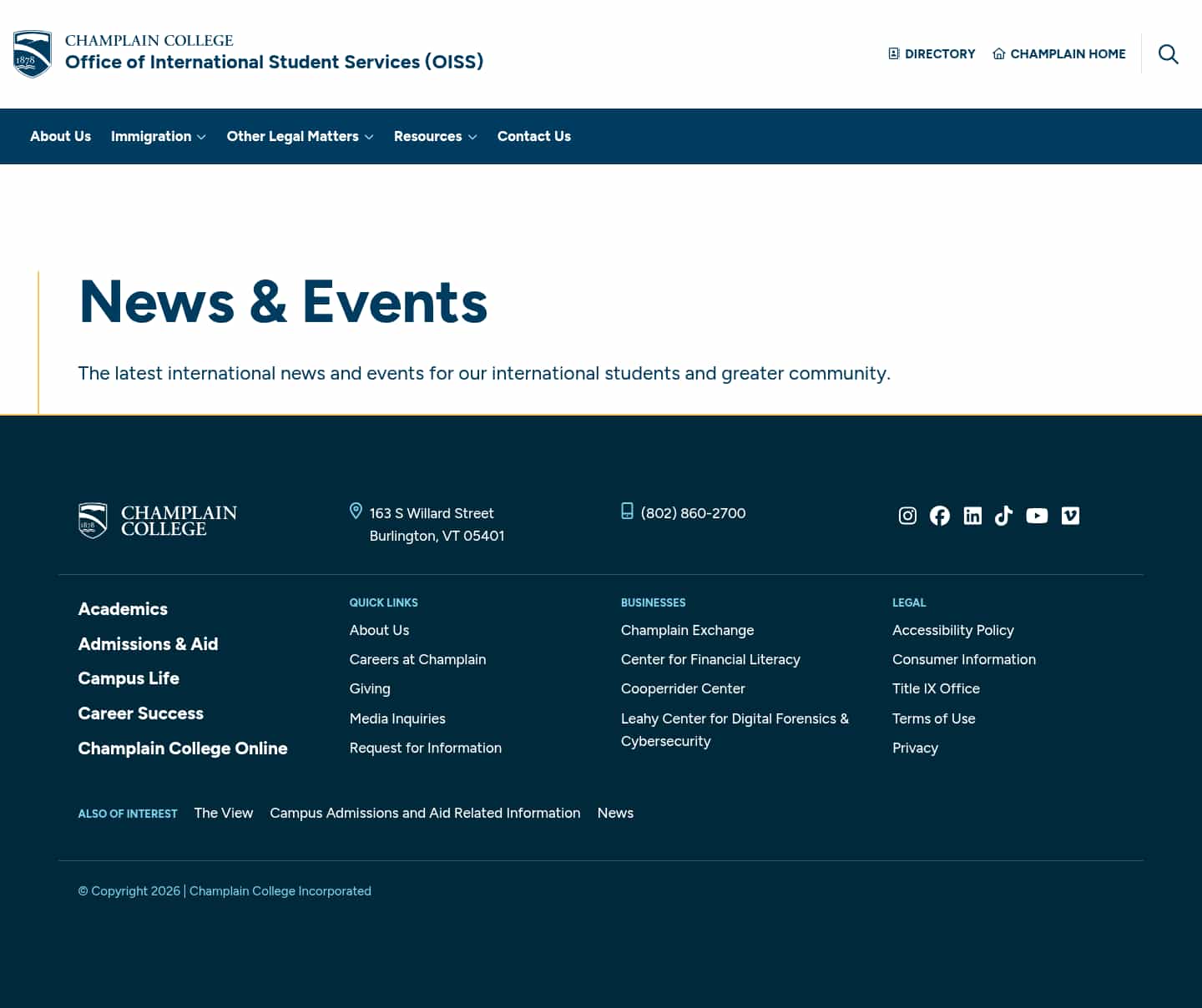Screen dimensions: 1202x1008
Task: Open Request for Information link
Action: click(x=426, y=748)
